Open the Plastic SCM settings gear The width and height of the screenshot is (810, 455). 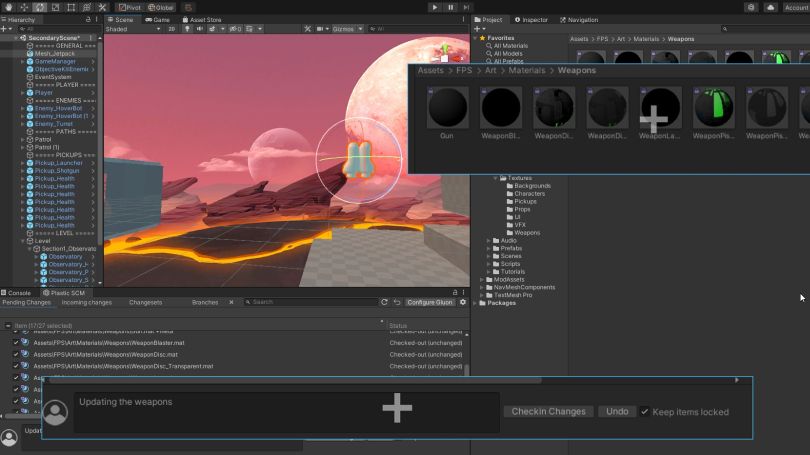coord(462,302)
